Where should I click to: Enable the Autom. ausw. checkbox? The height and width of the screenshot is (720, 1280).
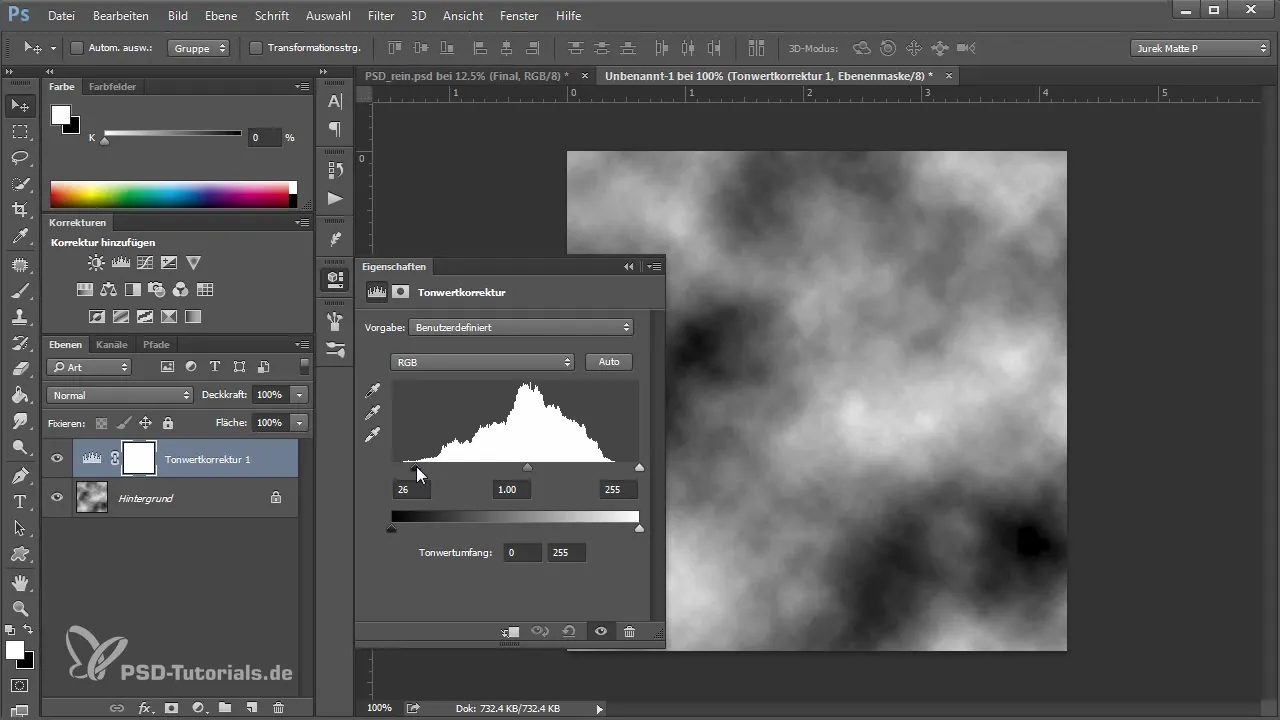[x=77, y=48]
